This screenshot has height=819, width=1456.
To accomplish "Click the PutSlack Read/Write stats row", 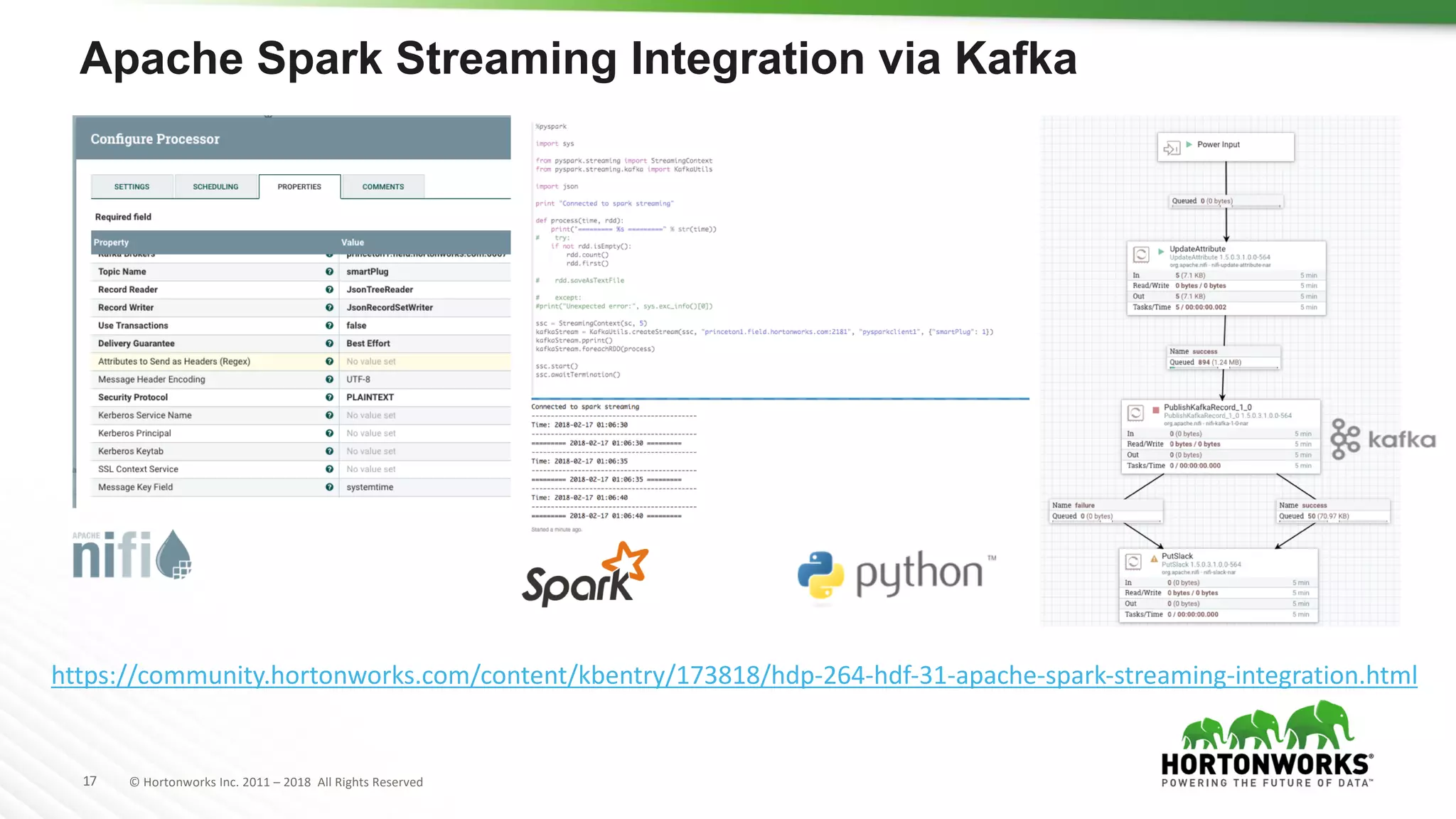I will pos(1218,592).
